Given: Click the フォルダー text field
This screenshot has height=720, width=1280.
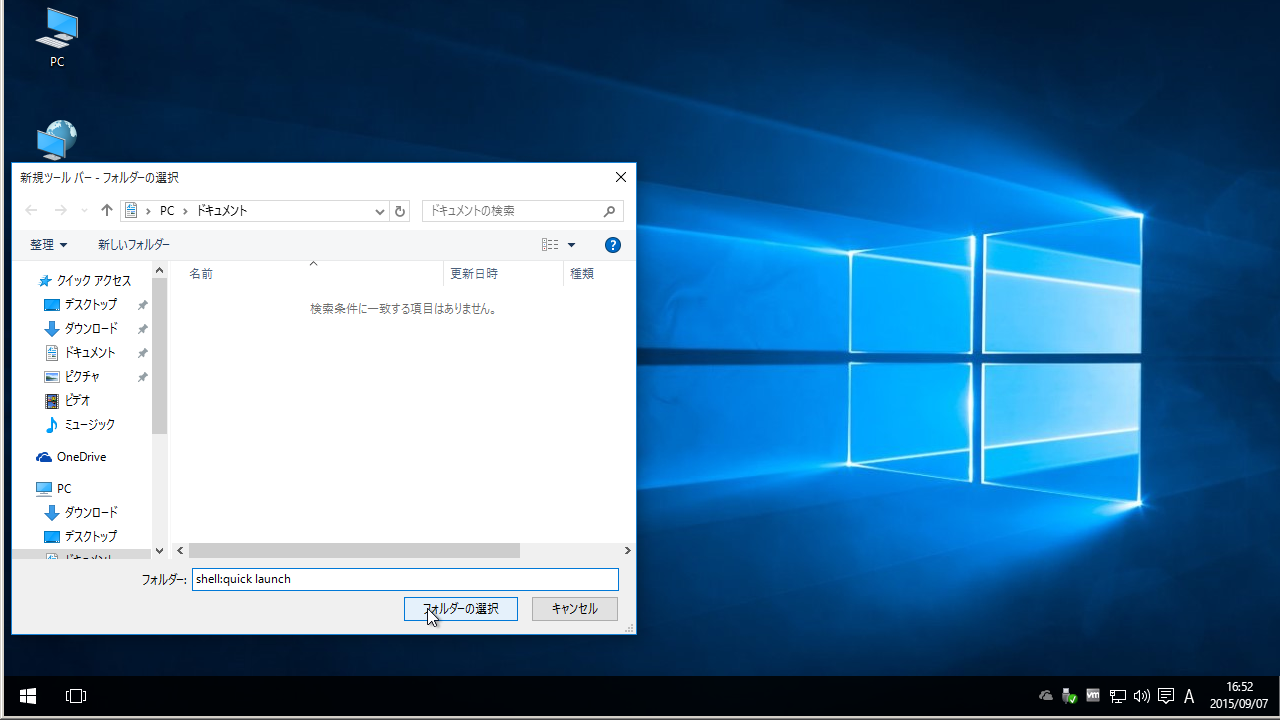Looking at the screenshot, I should (405, 579).
